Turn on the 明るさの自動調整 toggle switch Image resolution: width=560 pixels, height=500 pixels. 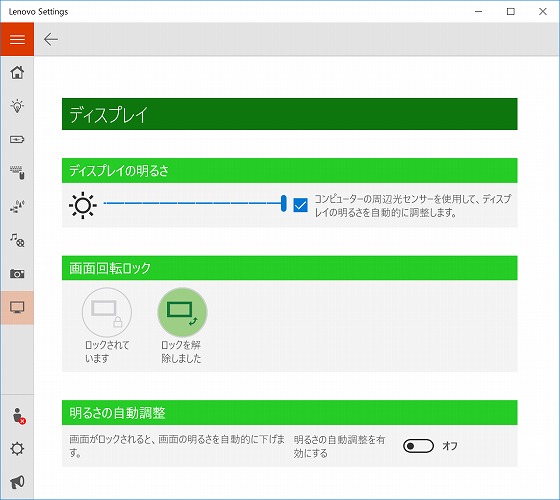(x=418, y=446)
